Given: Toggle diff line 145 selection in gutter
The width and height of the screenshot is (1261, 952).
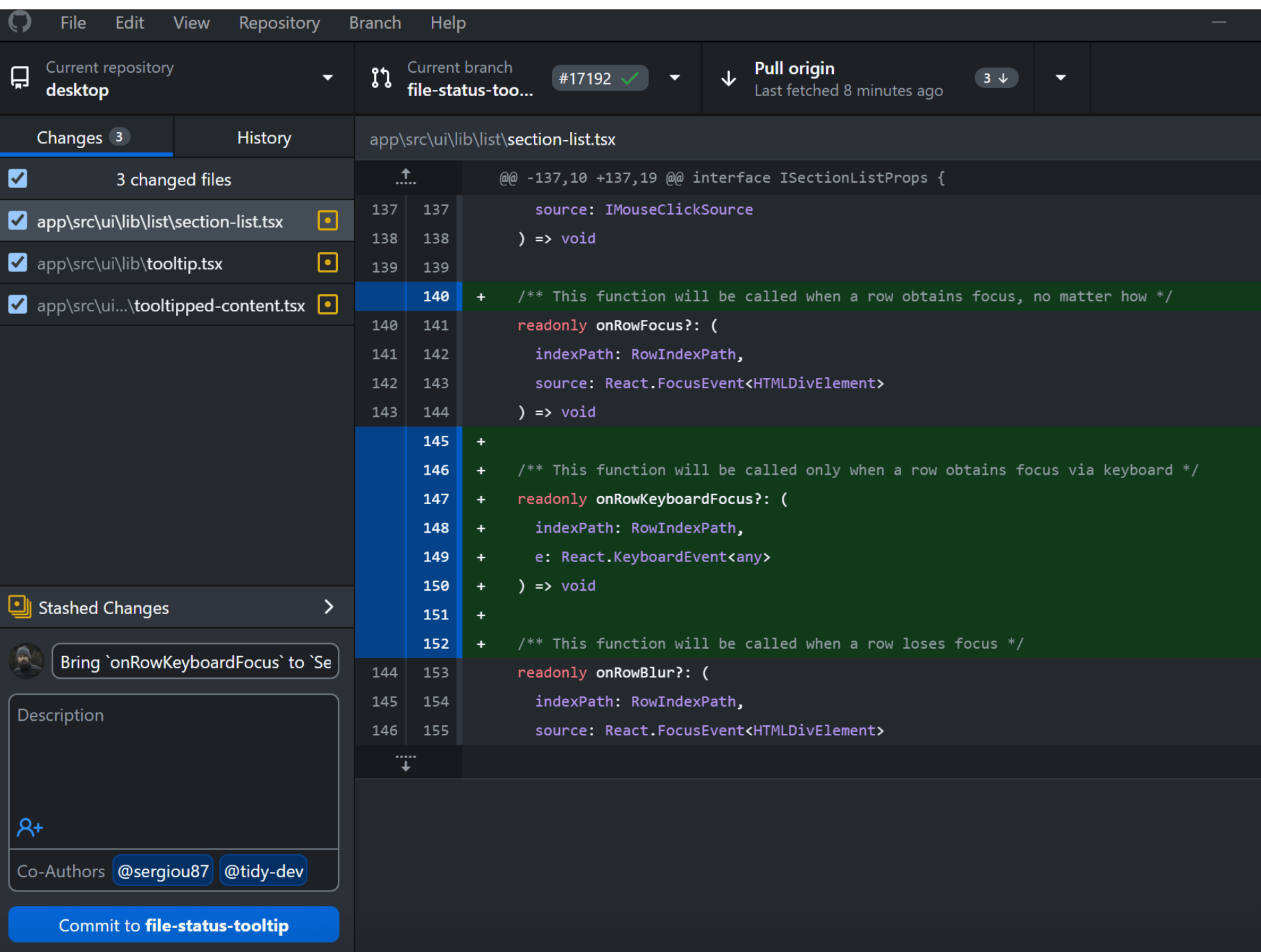Looking at the screenshot, I should coord(407,441).
